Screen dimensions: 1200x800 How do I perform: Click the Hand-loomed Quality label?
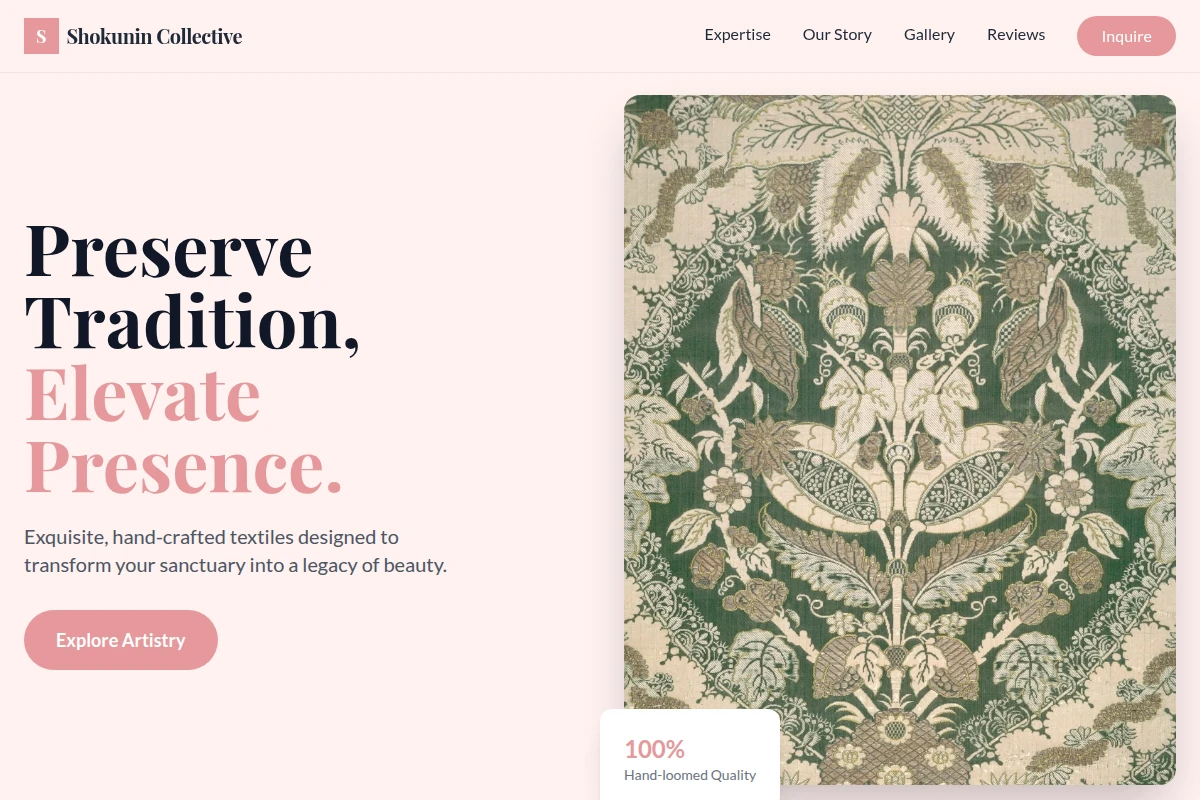click(690, 775)
